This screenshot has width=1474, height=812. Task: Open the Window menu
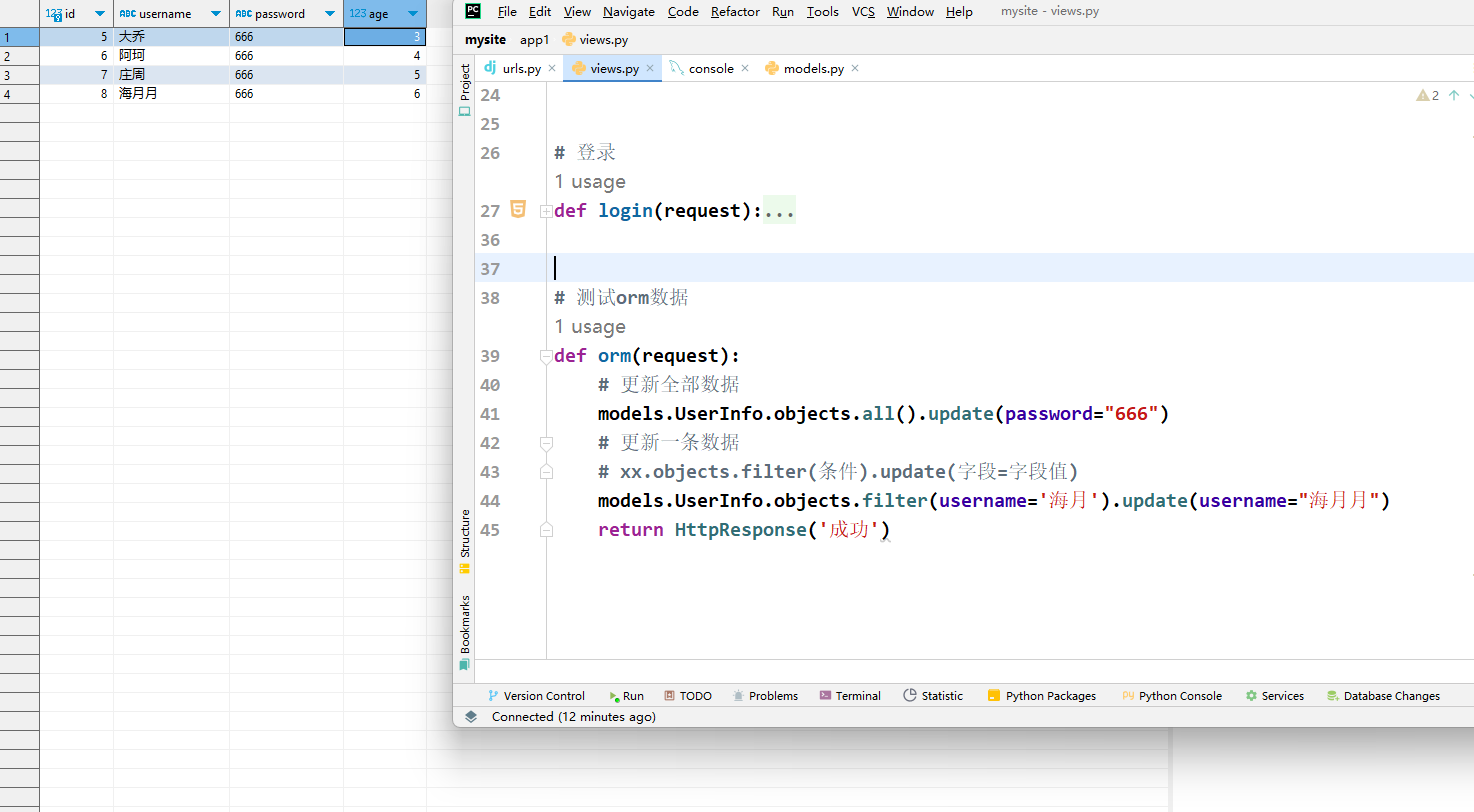tap(910, 12)
